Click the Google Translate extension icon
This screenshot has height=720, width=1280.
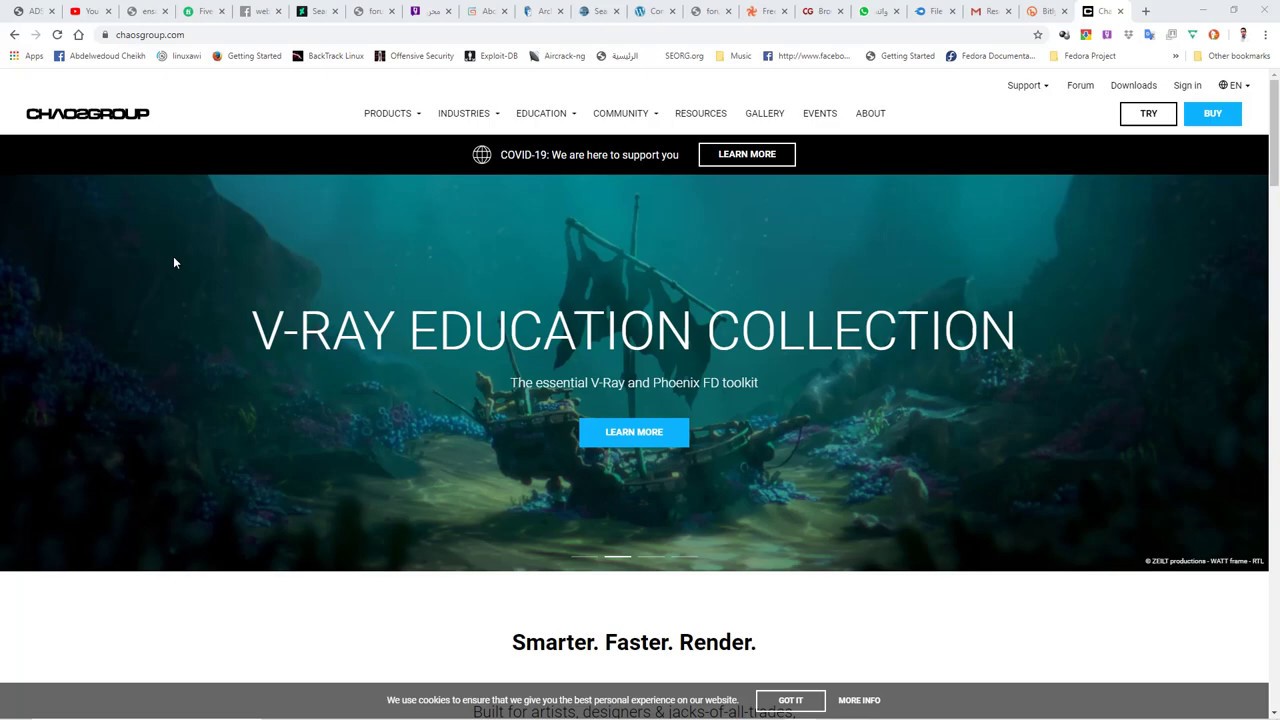coord(1149,35)
